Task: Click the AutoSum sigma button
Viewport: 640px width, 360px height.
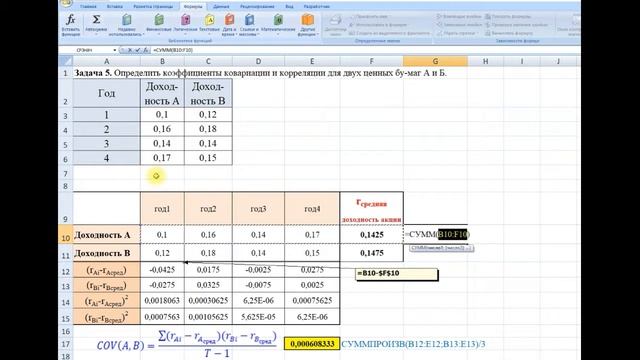Action: tap(96, 24)
